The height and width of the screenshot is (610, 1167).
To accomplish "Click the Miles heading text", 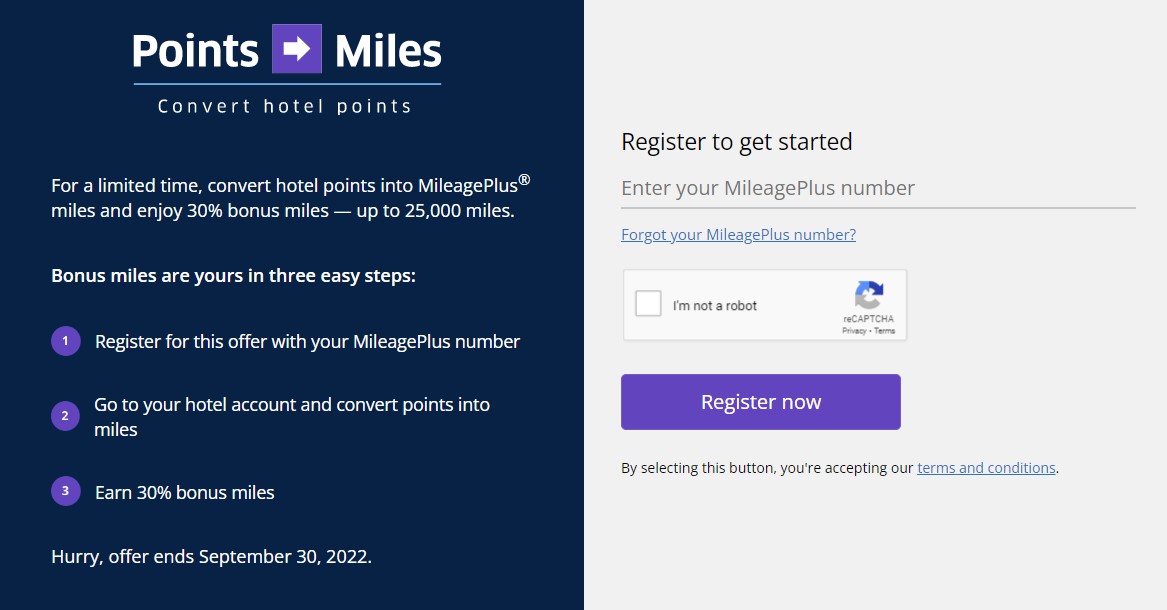I will coord(388,51).
